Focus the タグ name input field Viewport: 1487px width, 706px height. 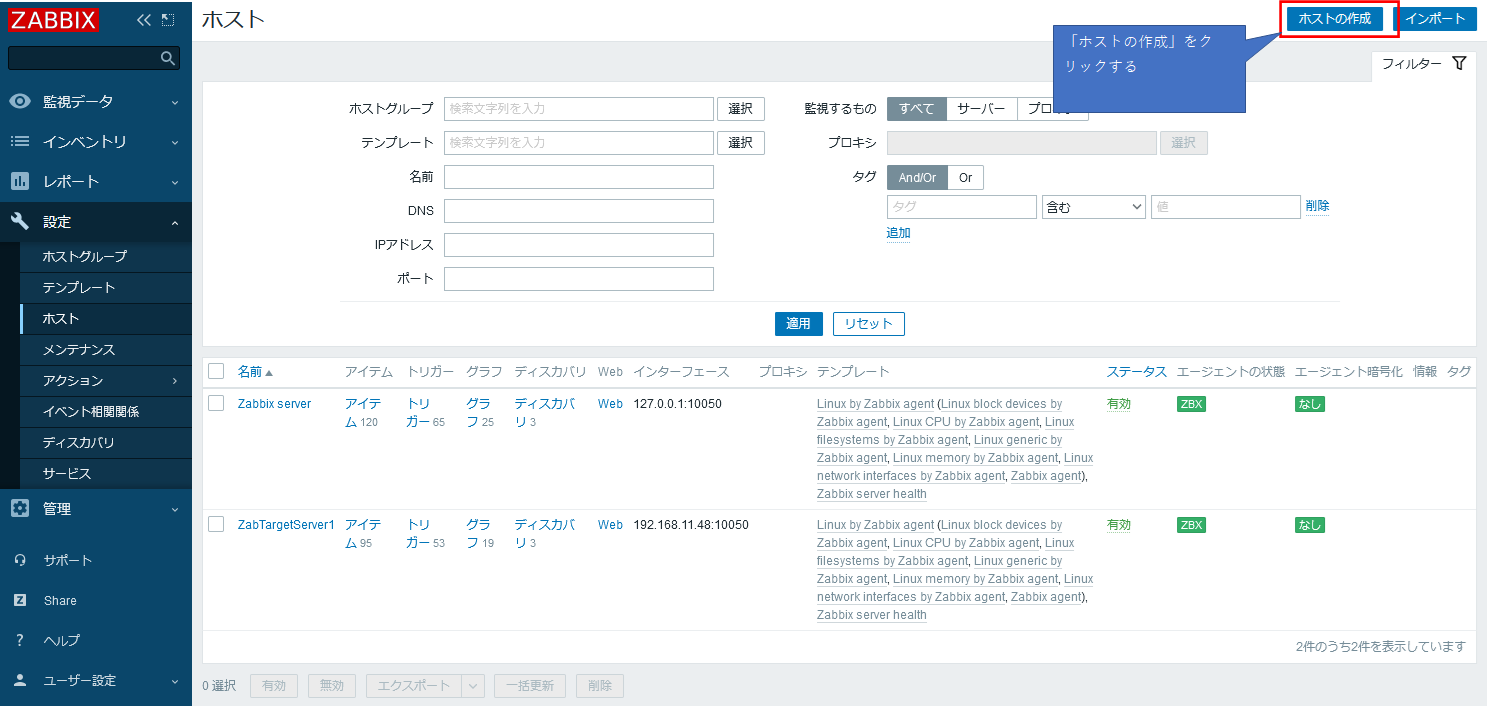[962, 207]
